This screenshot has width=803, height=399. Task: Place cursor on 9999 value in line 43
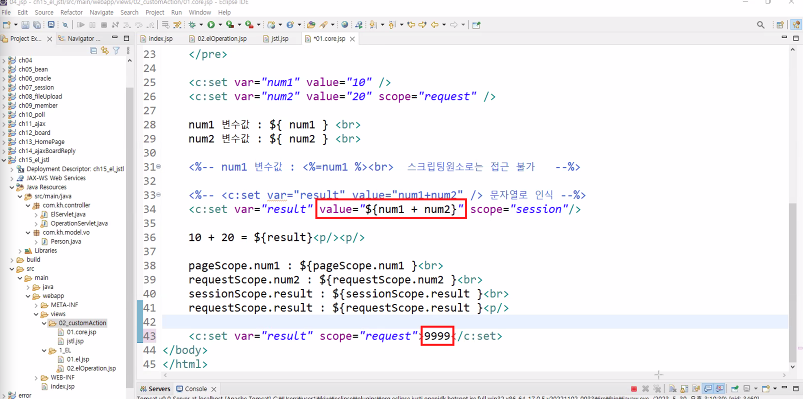(437, 336)
